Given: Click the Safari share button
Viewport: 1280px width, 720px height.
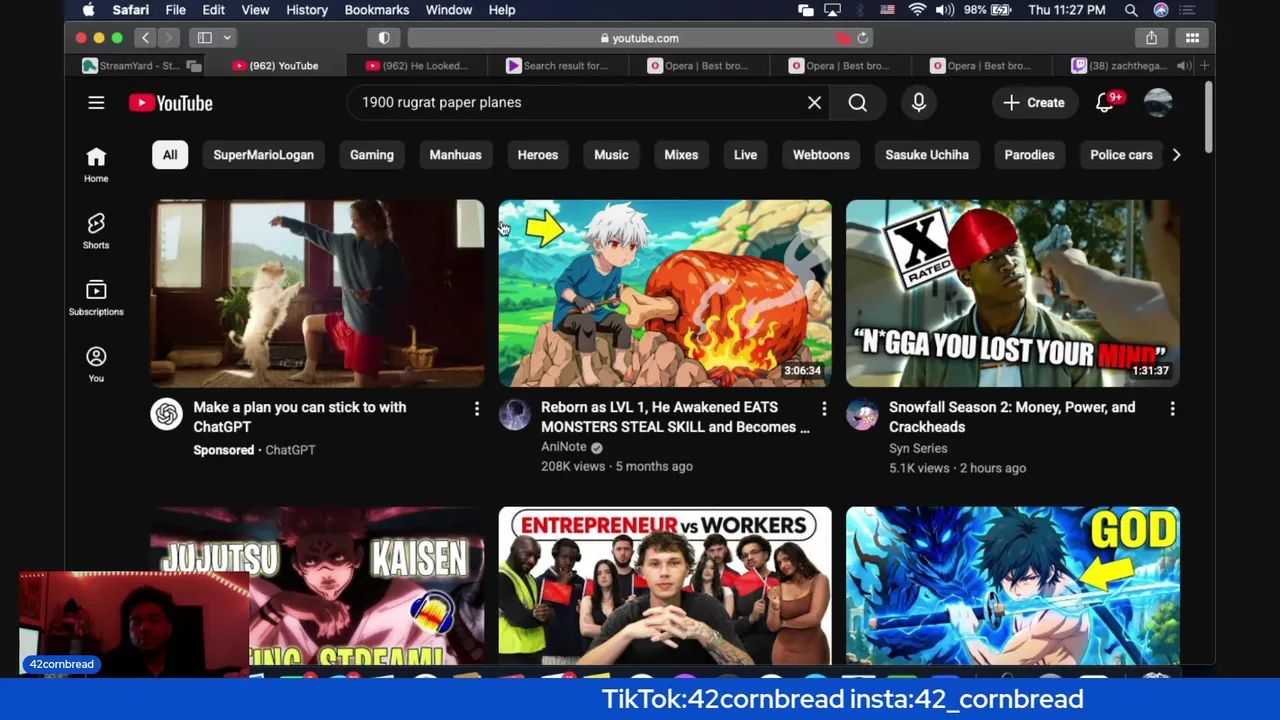Looking at the screenshot, I should [x=1151, y=38].
